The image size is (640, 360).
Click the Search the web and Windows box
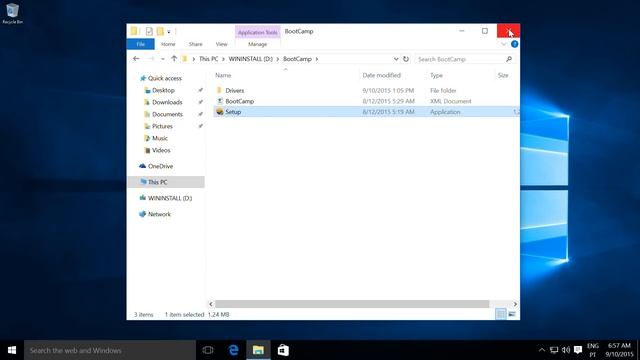tap(110, 350)
